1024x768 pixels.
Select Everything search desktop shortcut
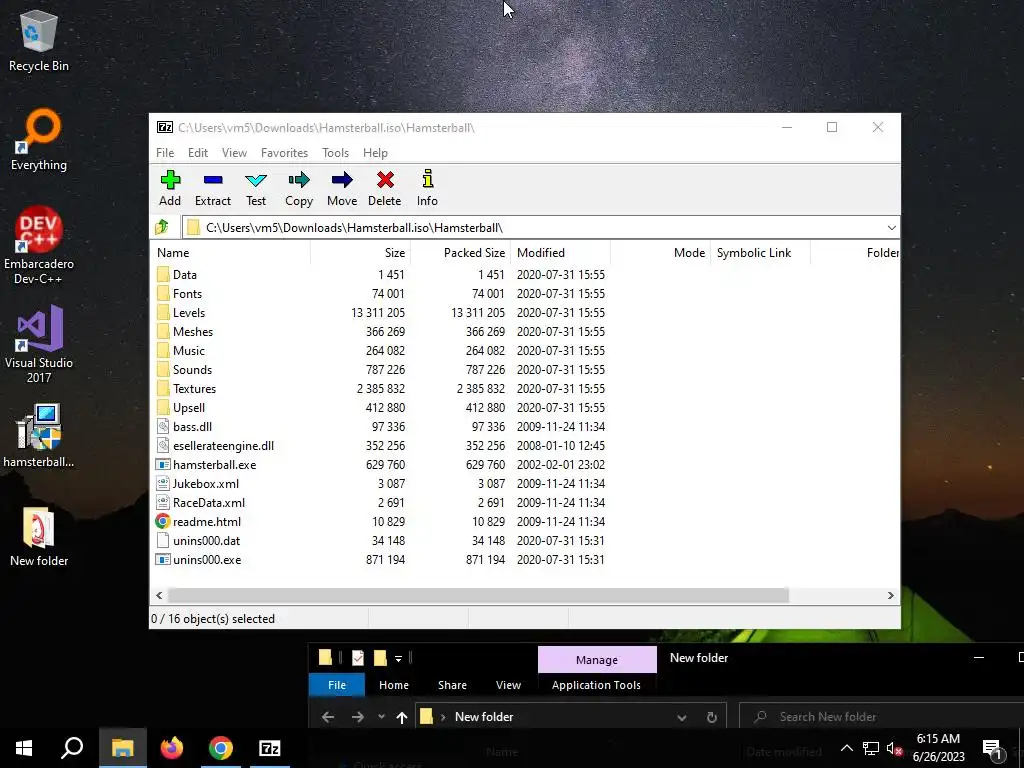39,140
